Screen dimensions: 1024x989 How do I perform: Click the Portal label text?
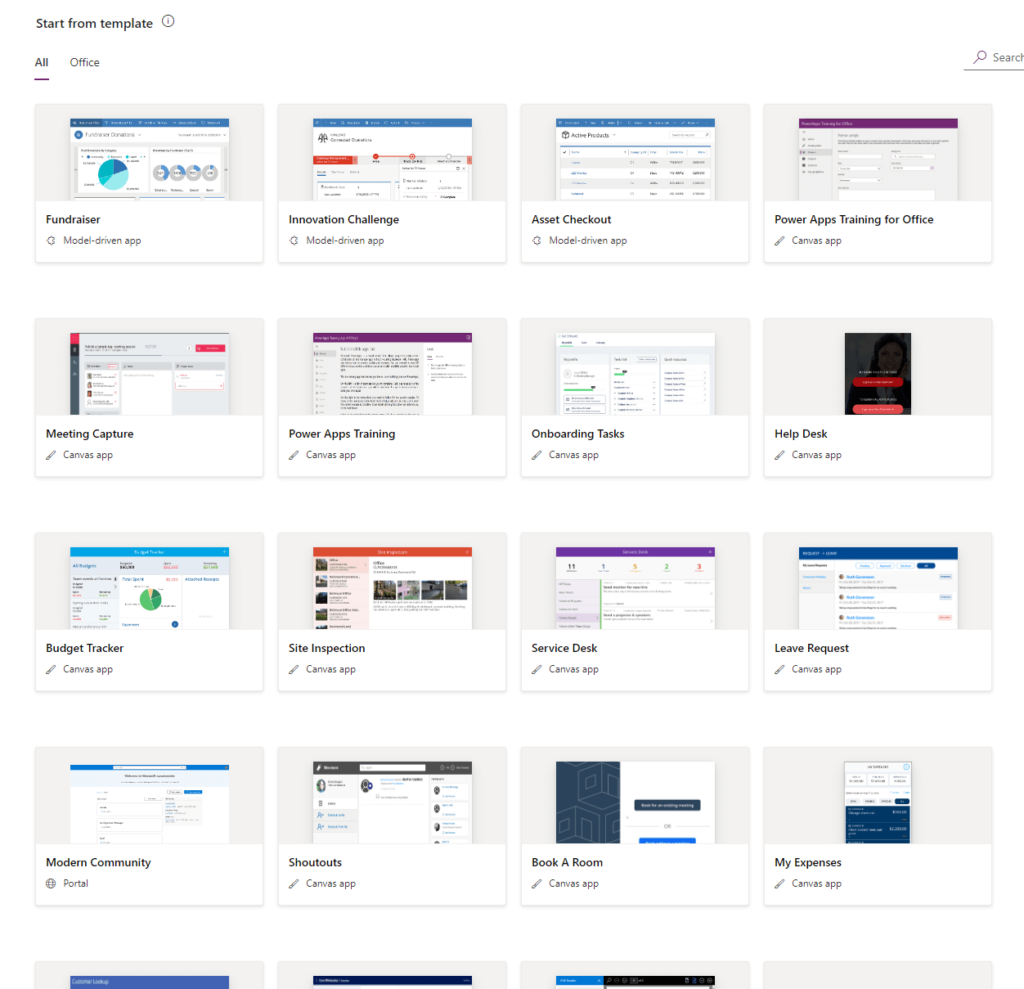(76, 883)
